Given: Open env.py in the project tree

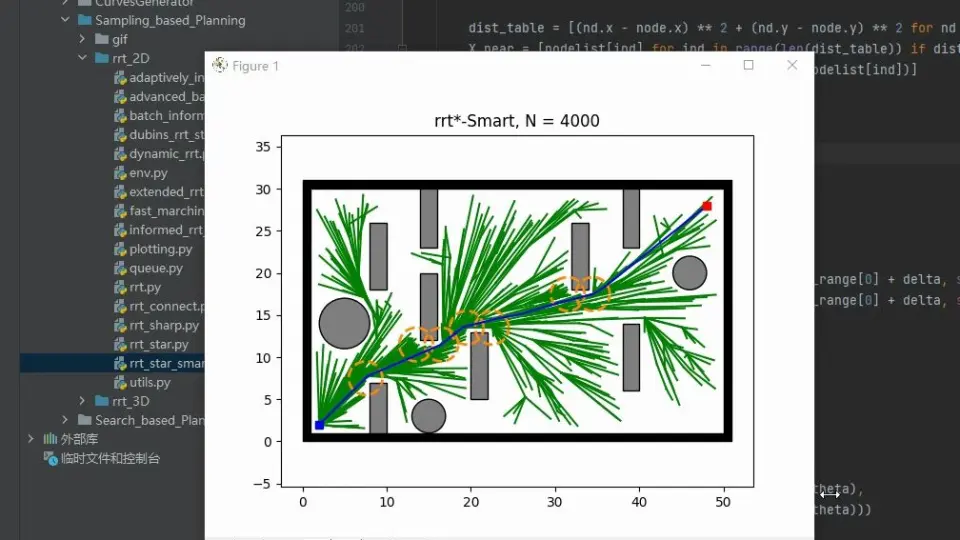Looking at the screenshot, I should 148,173.
